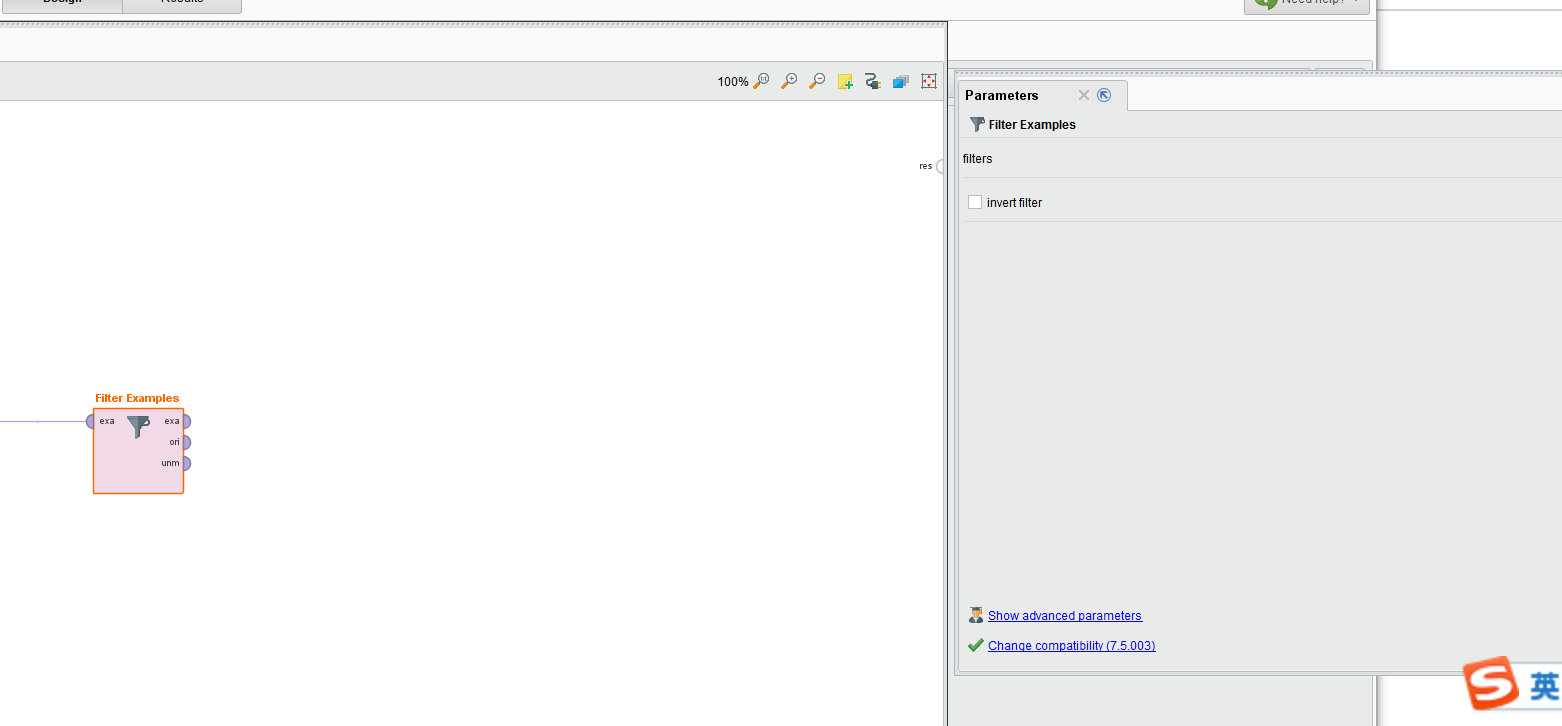Image resolution: width=1562 pixels, height=726 pixels.
Task: Open the Sogou input method icon
Action: [1491, 684]
